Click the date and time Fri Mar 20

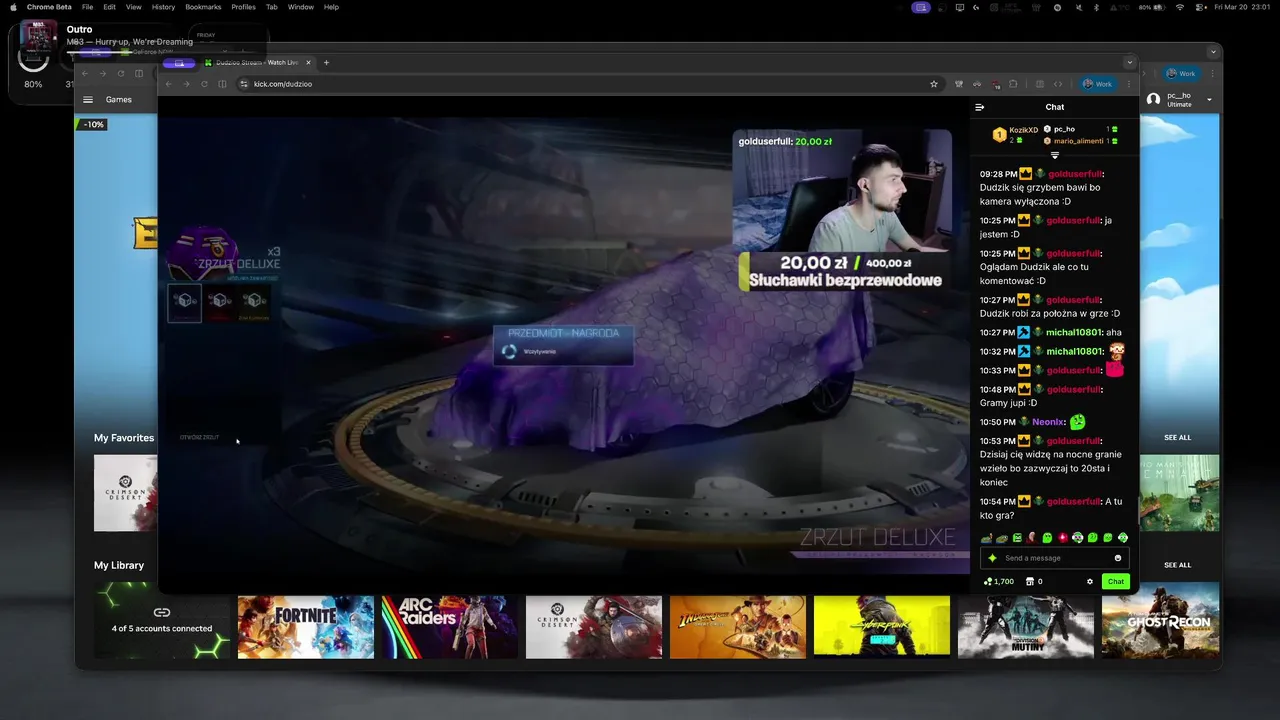[1244, 7]
